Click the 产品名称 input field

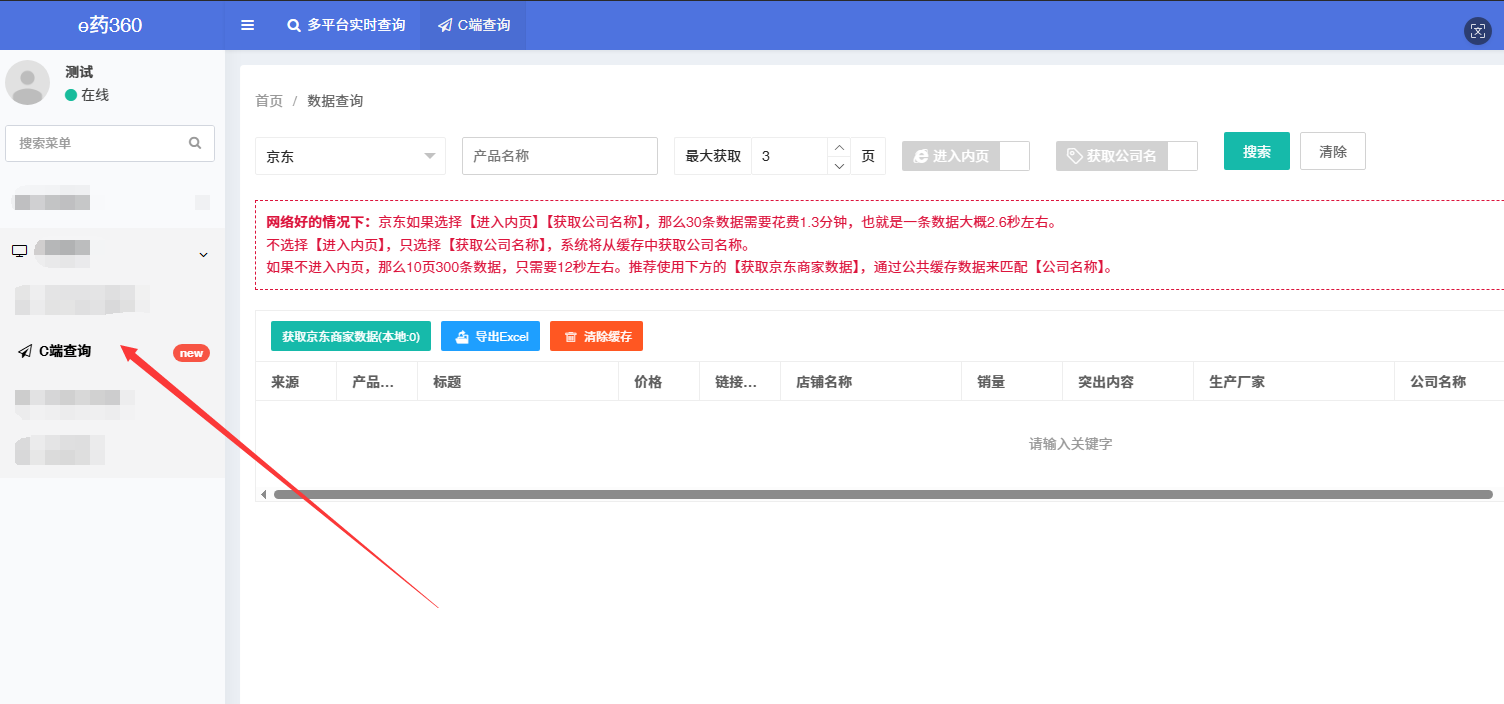pyautogui.click(x=559, y=156)
